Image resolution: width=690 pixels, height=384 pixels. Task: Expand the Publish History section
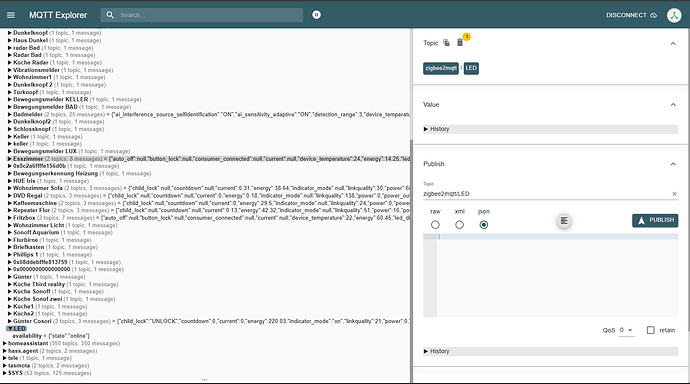click(551, 351)
